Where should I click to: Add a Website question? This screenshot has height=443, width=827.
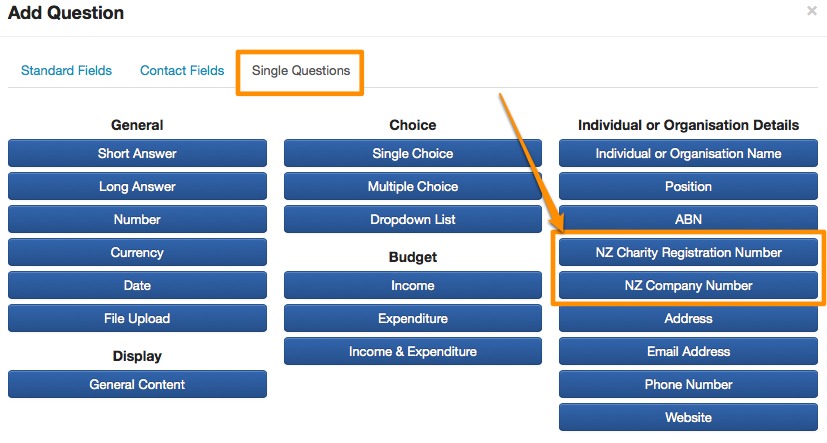[688, 418]
